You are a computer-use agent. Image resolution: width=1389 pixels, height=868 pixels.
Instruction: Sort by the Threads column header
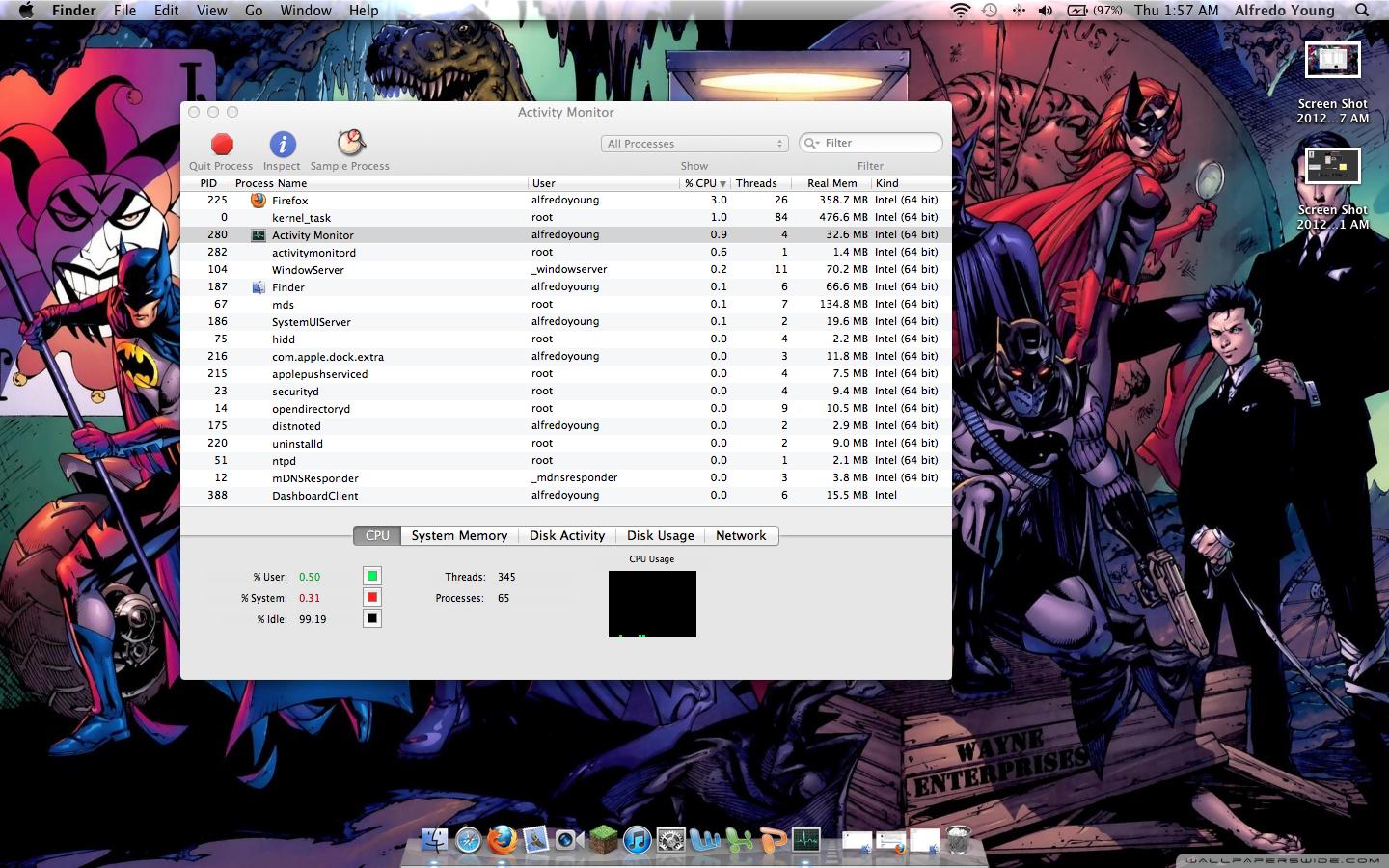tap(760, 183)
